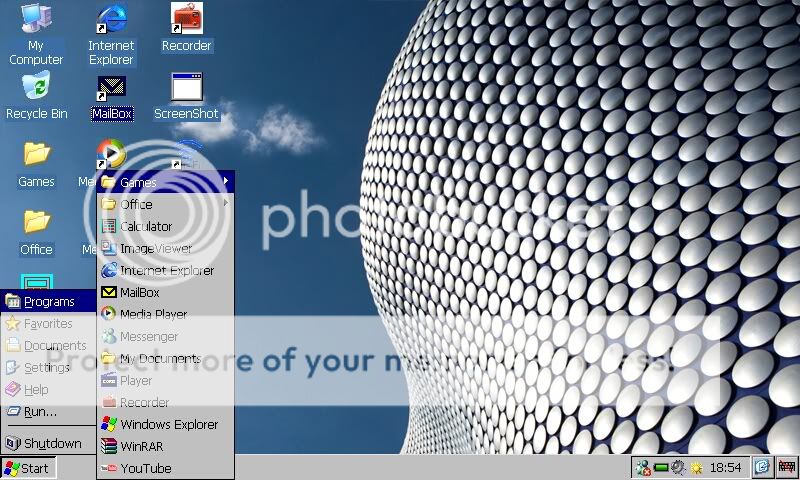Click the Messenger status tray icon
This screenshot has width=800, height=480.
pyautogui.click(x=643, y=467)
